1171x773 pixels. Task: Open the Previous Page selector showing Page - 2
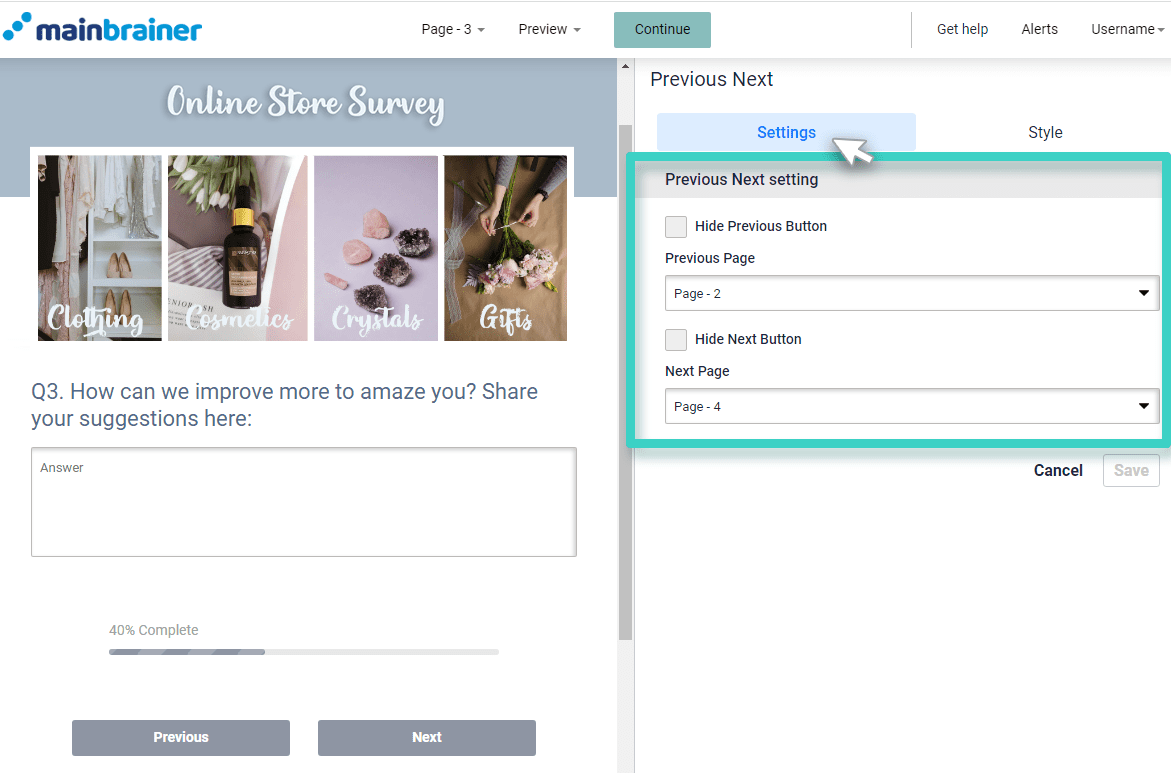pos(911,293)
